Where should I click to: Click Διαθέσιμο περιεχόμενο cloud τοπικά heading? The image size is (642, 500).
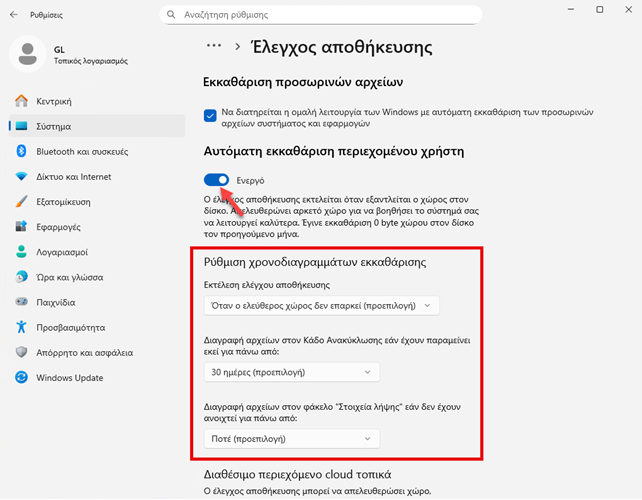point(297,474)
